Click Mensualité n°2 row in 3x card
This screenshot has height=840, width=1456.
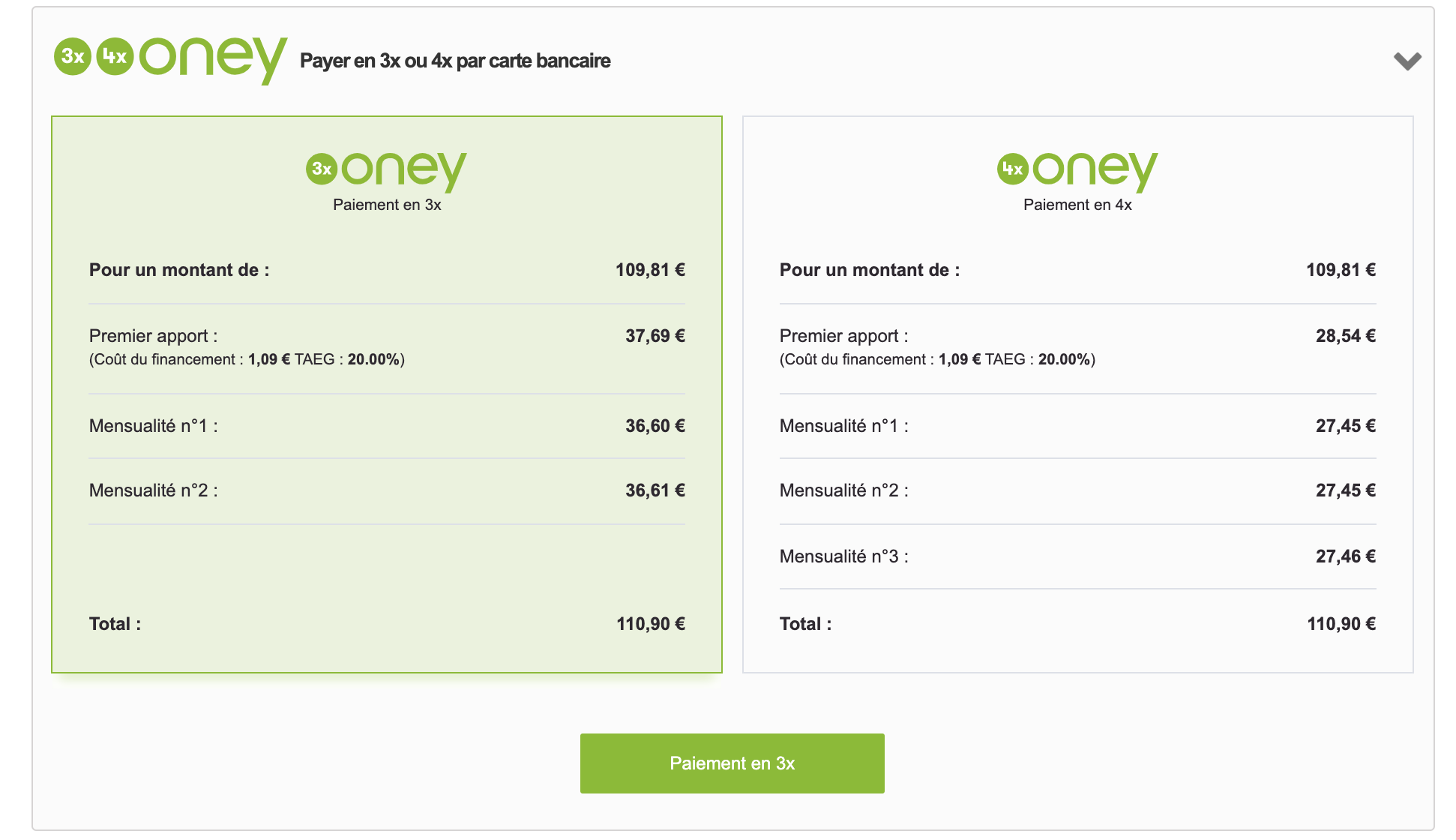click(x=387, y=490)
